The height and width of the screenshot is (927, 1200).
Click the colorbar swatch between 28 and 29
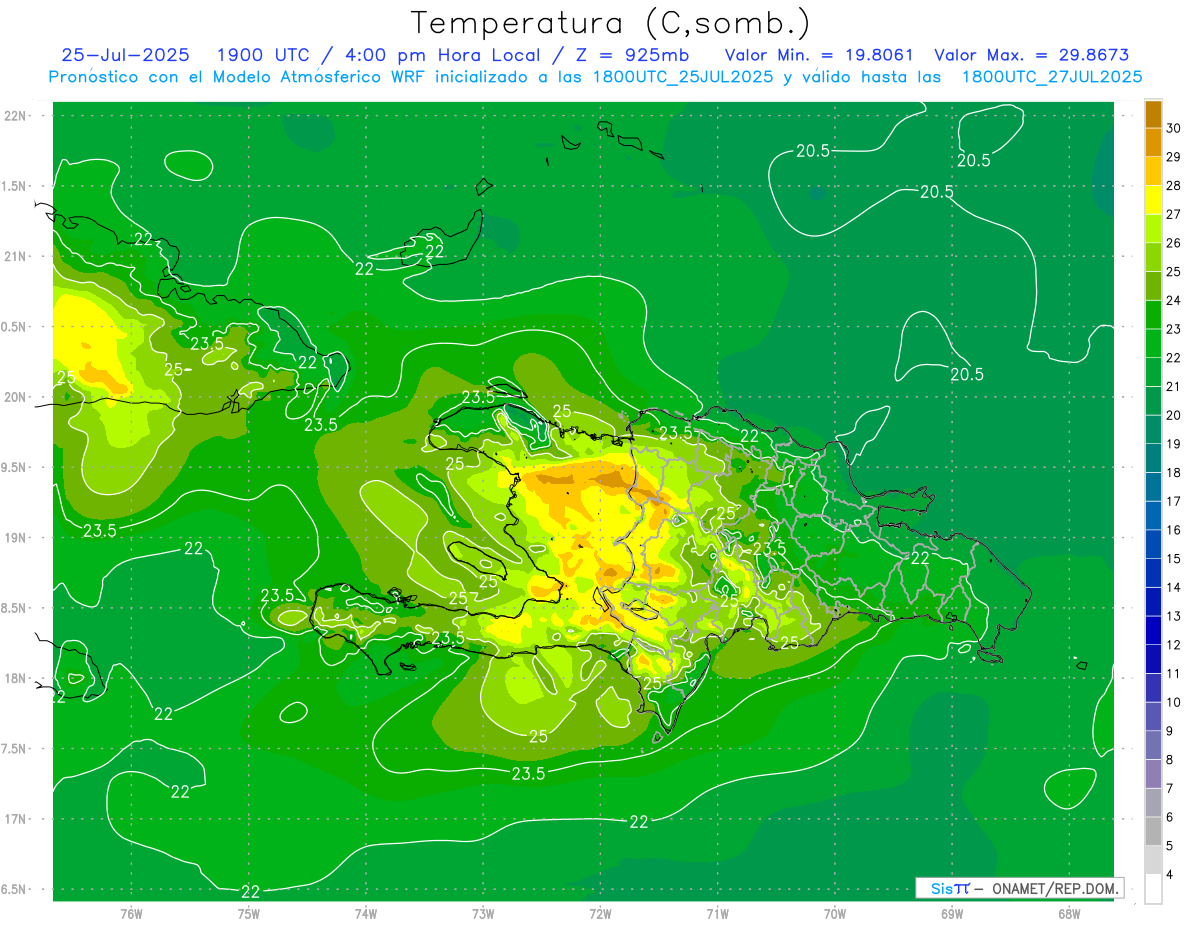[1153, 171]
